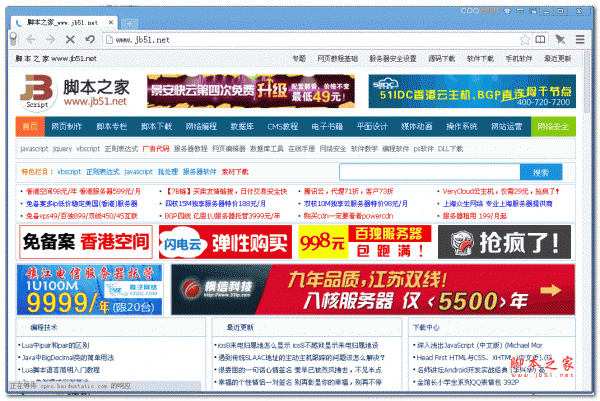
Task: Open the 媒体动画 navigation item
Action: [x=417, y=127]
